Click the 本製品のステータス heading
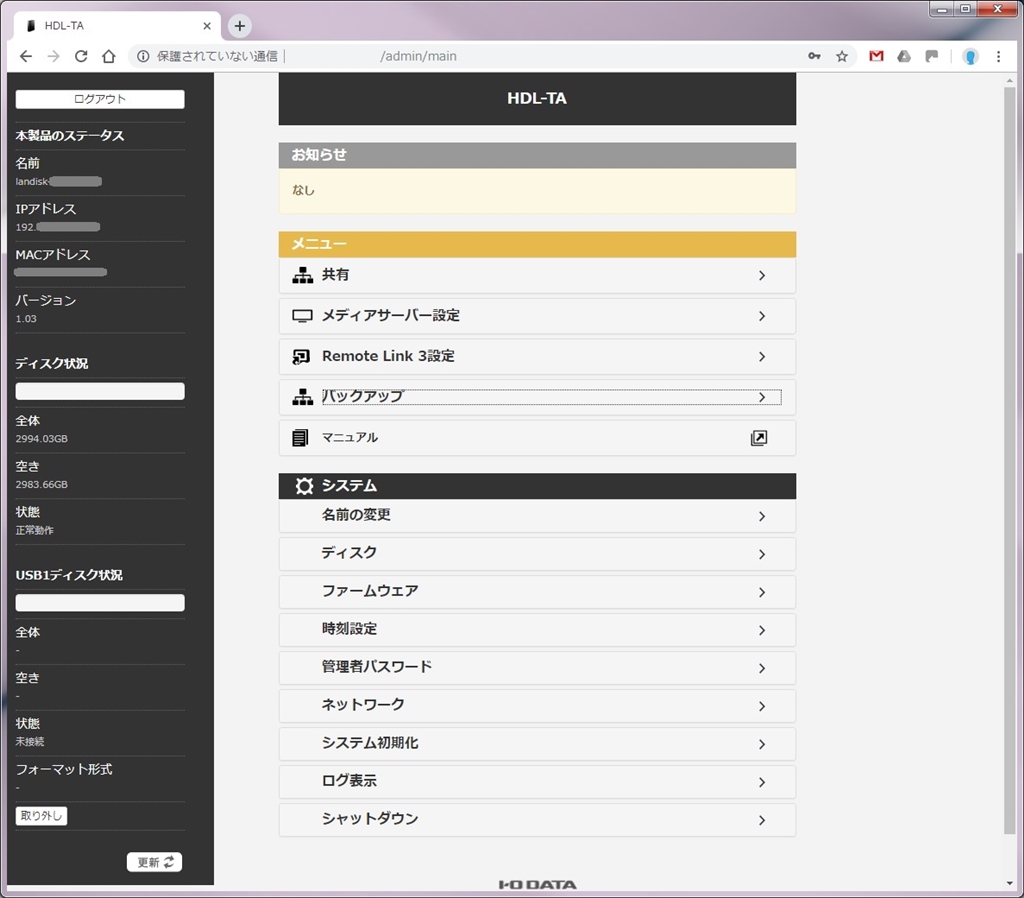 click(x=70, y=136)
